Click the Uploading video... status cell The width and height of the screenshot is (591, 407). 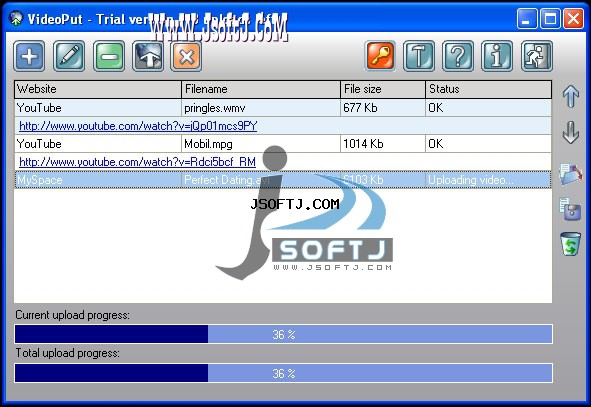(489, 180)
